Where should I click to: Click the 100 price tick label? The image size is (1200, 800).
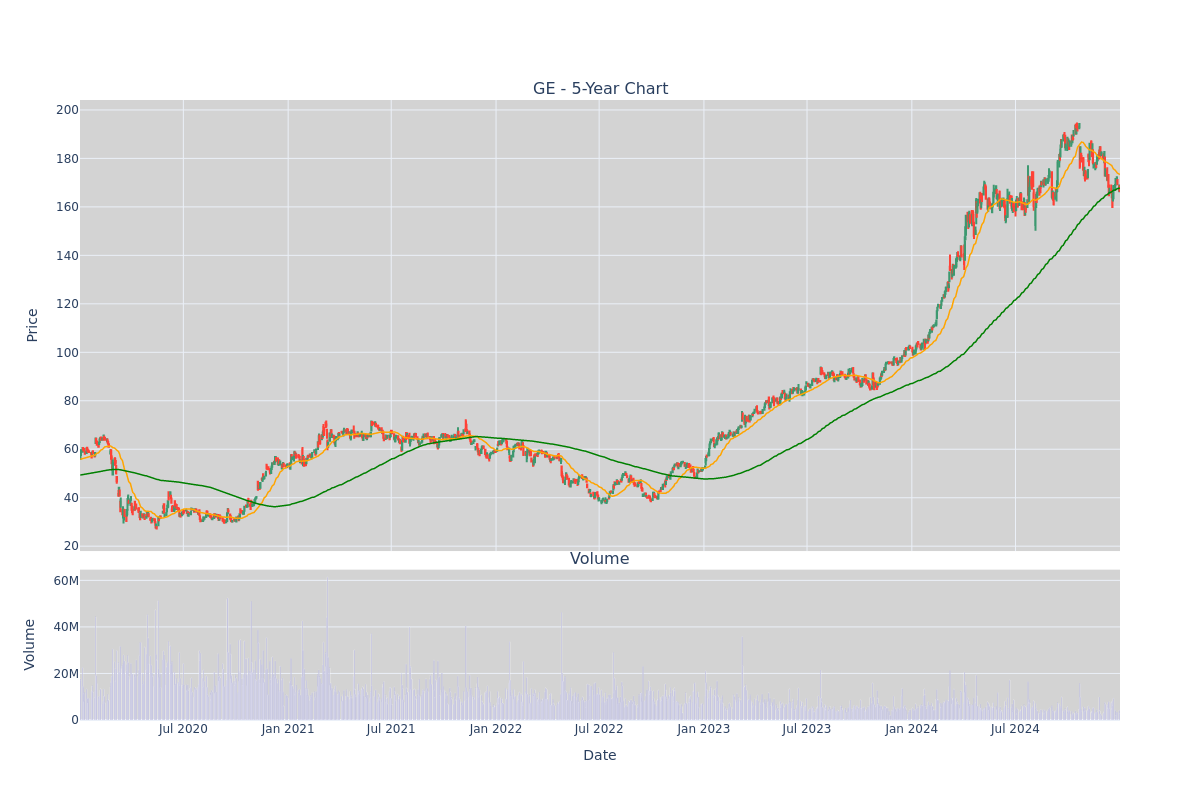tap(67, 352)
